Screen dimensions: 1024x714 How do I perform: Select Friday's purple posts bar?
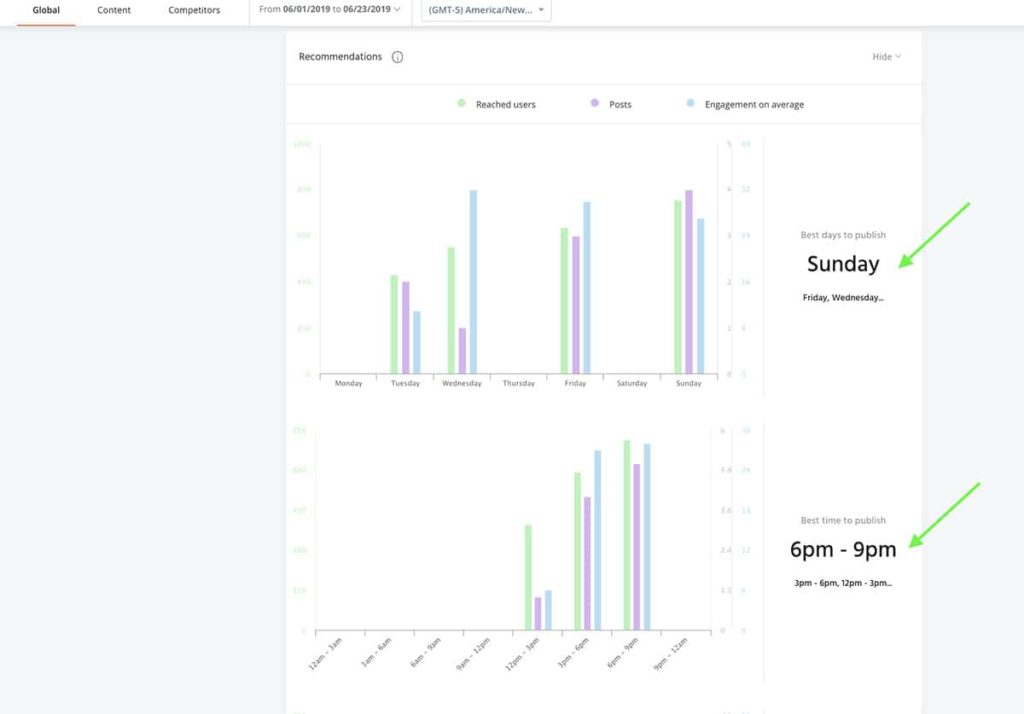pos(576,305)
